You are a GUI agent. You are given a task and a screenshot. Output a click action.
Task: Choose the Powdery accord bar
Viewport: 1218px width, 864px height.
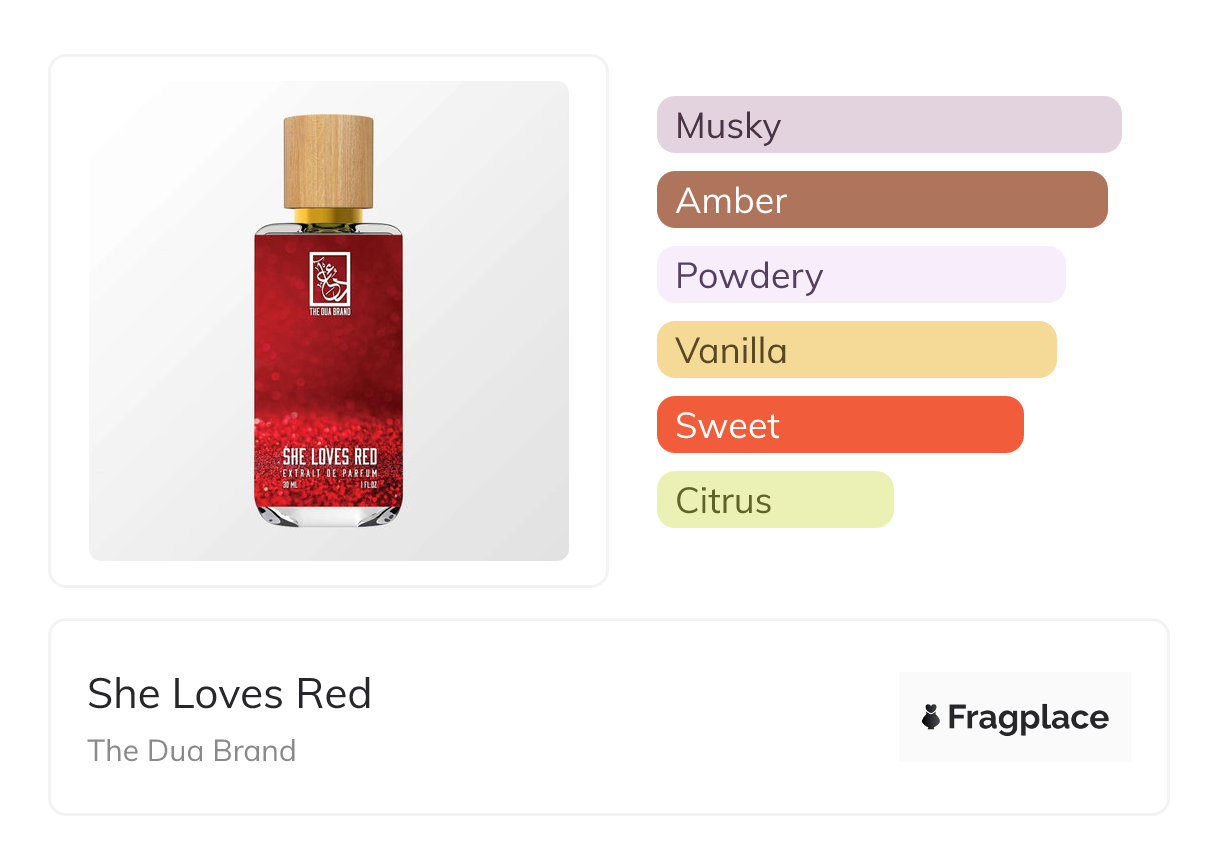coord(860,275)
